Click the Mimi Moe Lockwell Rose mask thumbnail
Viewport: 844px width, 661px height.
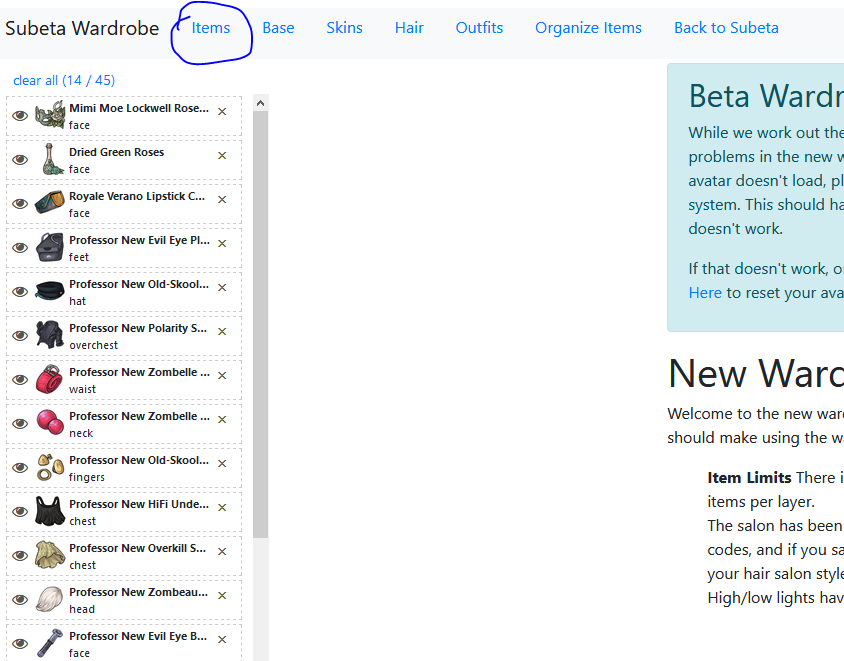(x=50, y=115)
